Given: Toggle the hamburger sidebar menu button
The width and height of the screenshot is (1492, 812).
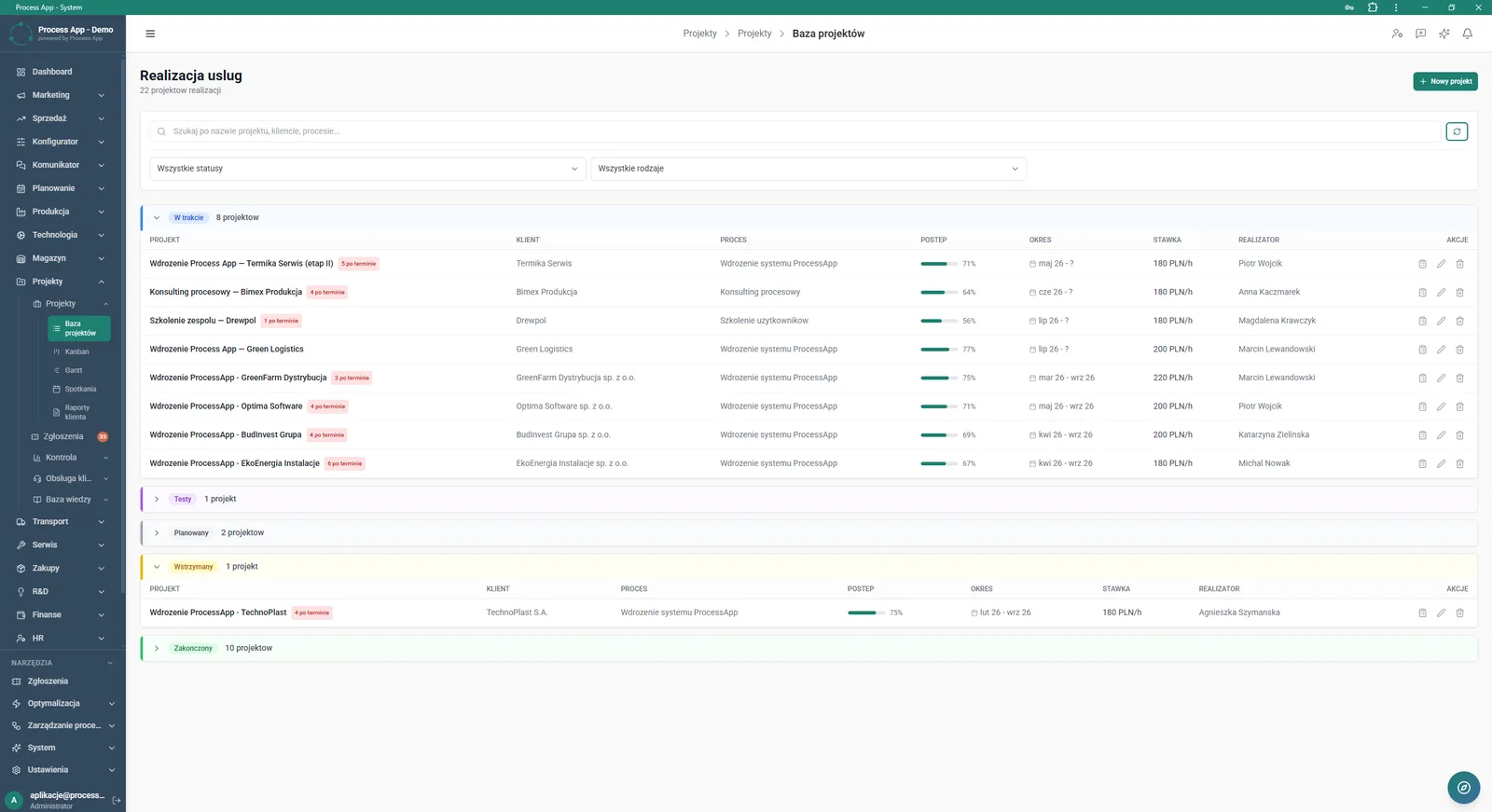Looking at the screenshot, I should pos(150,34).
